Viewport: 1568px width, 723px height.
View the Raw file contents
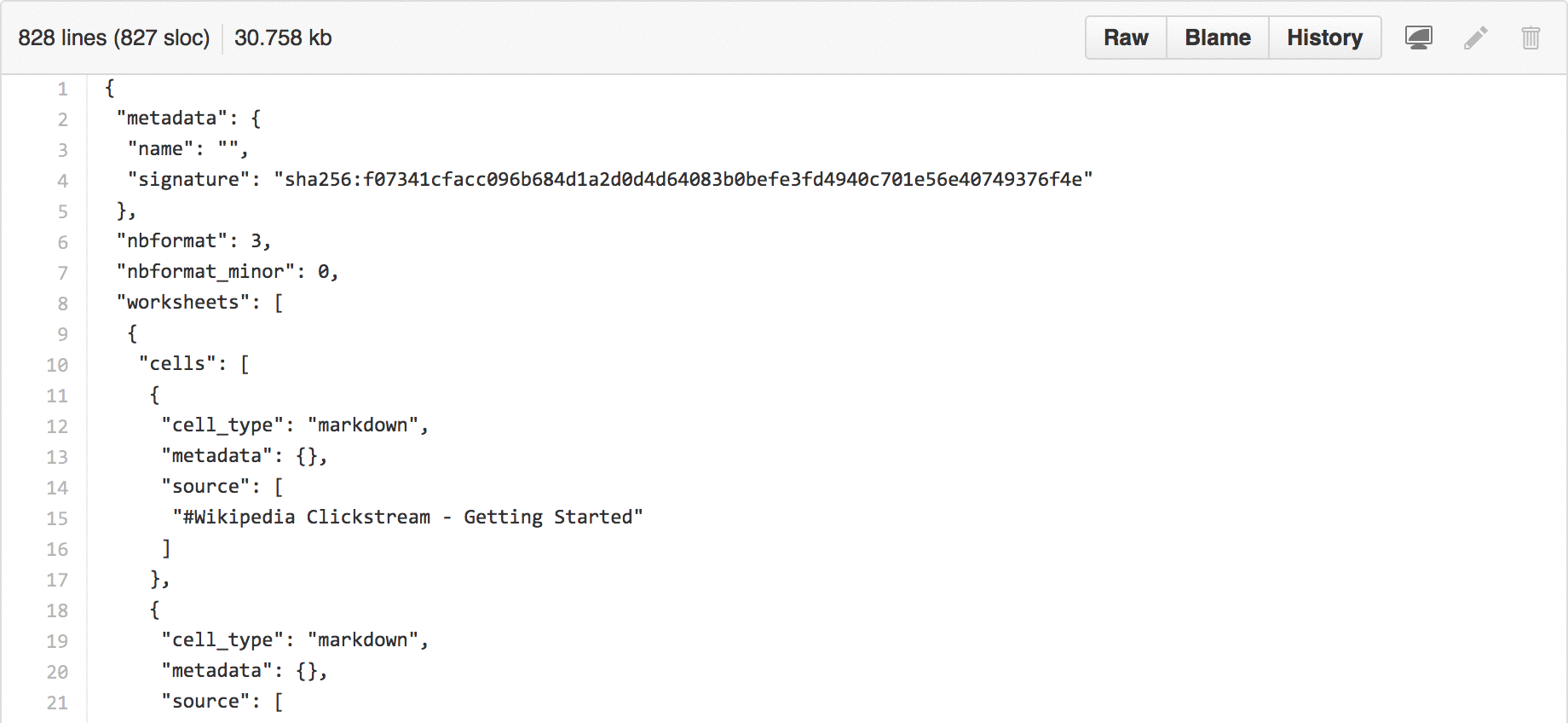coord(1126,38)
